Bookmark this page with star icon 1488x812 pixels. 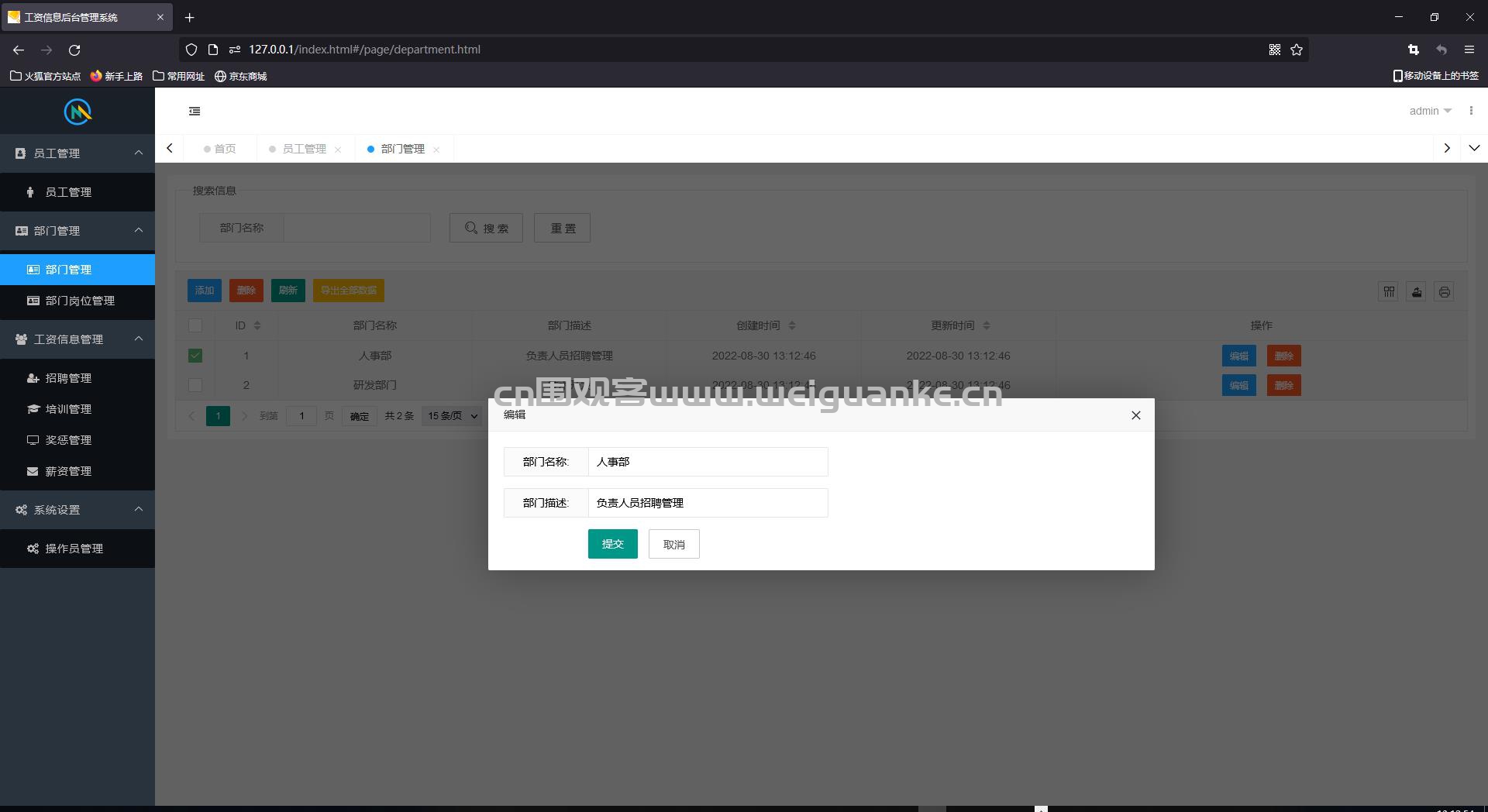point(1297,50)
